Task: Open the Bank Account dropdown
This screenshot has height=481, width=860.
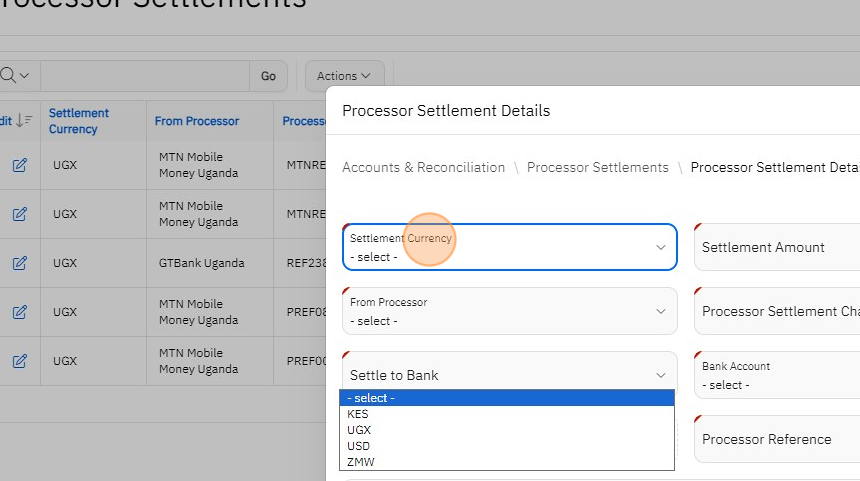Action: [x=776, y=375]
